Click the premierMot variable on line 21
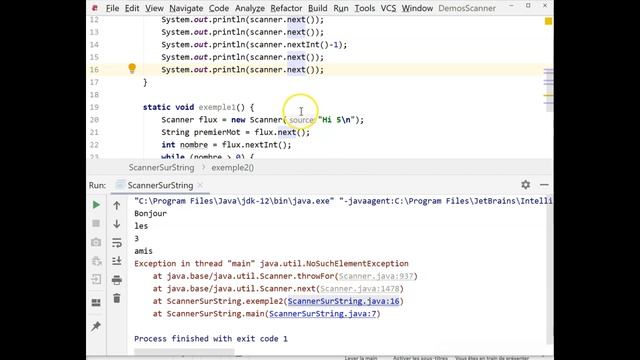 [x=217, y=133]
